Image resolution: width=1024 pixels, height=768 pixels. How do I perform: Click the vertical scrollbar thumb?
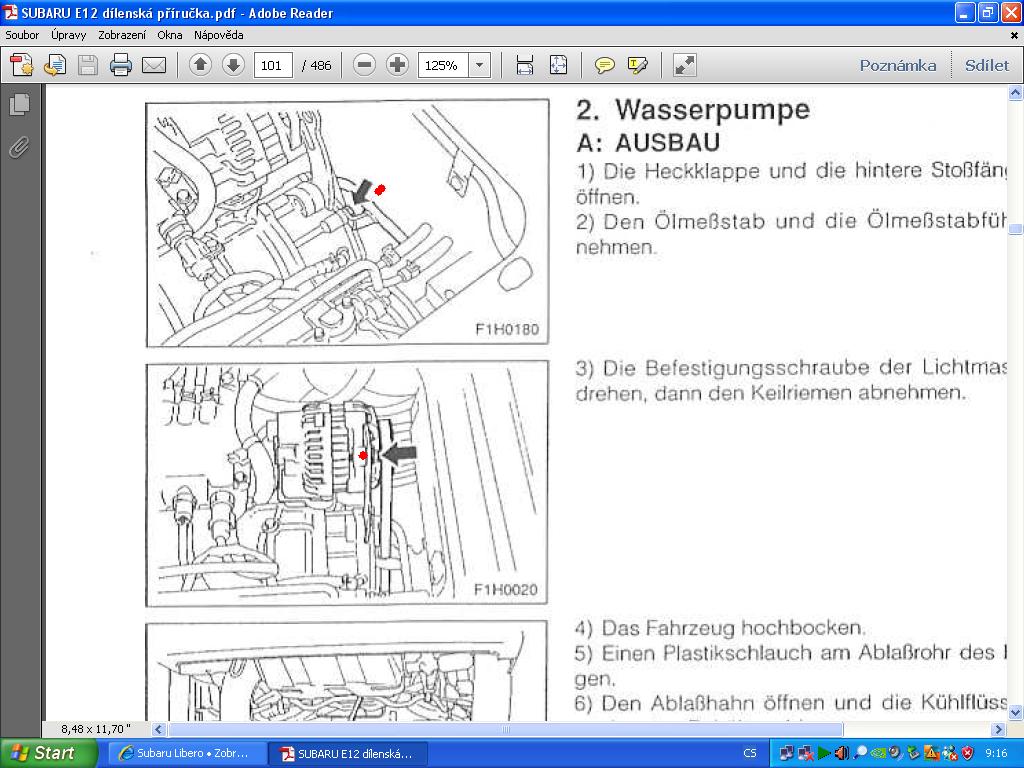click(x=1016, y=229)
